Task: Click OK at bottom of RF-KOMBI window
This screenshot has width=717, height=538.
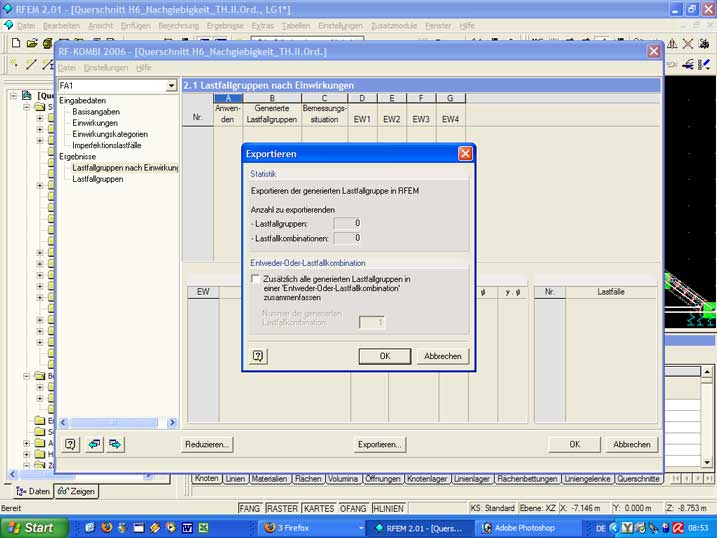Action: click(x=574, y=444)
